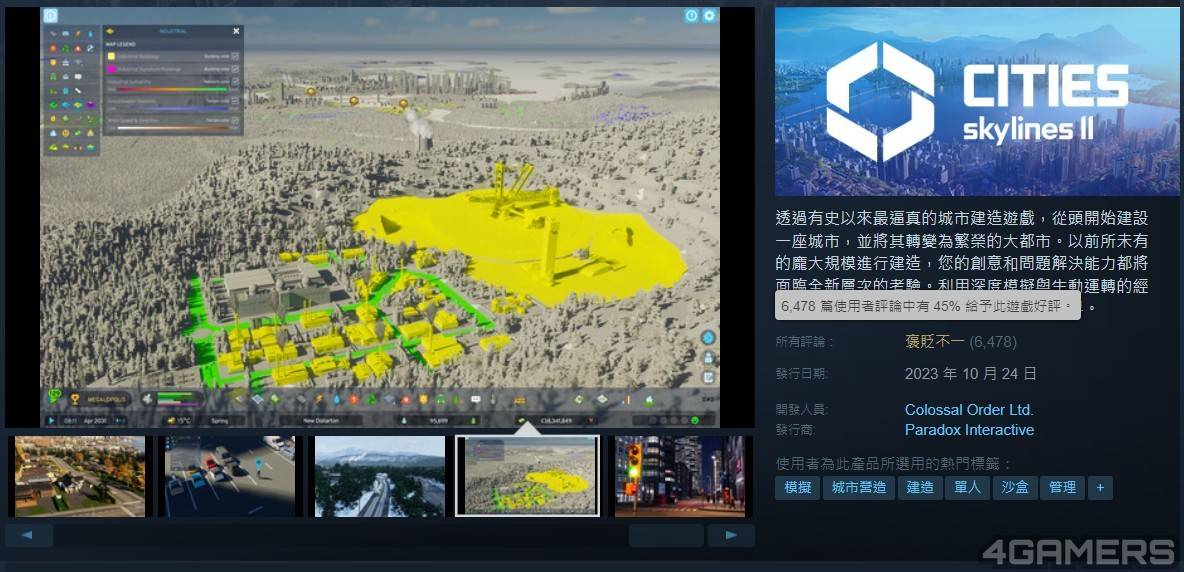Open the 褒貶不一 review summary link

pos(935,342)
